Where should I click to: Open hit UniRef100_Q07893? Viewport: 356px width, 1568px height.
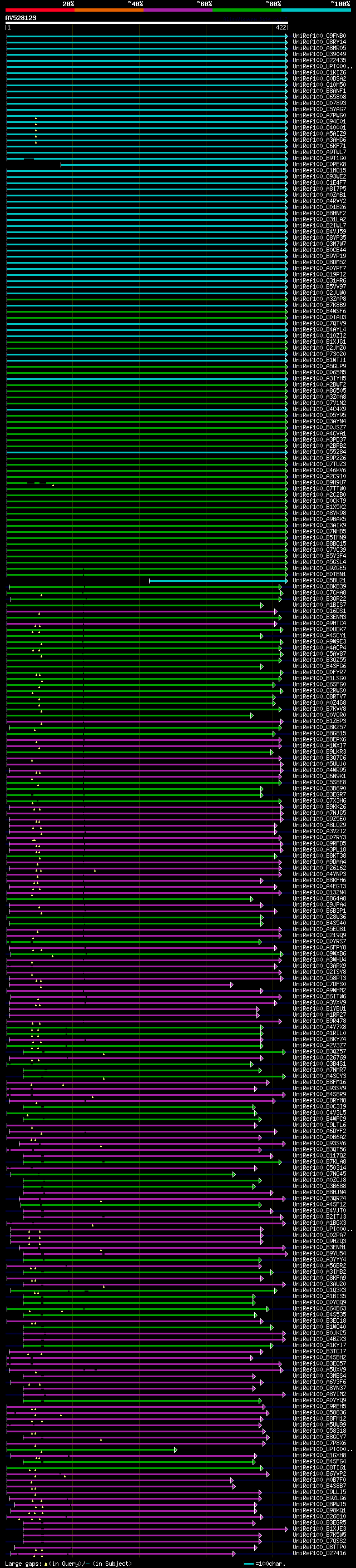pyautogui.click(x=319, y=103)
